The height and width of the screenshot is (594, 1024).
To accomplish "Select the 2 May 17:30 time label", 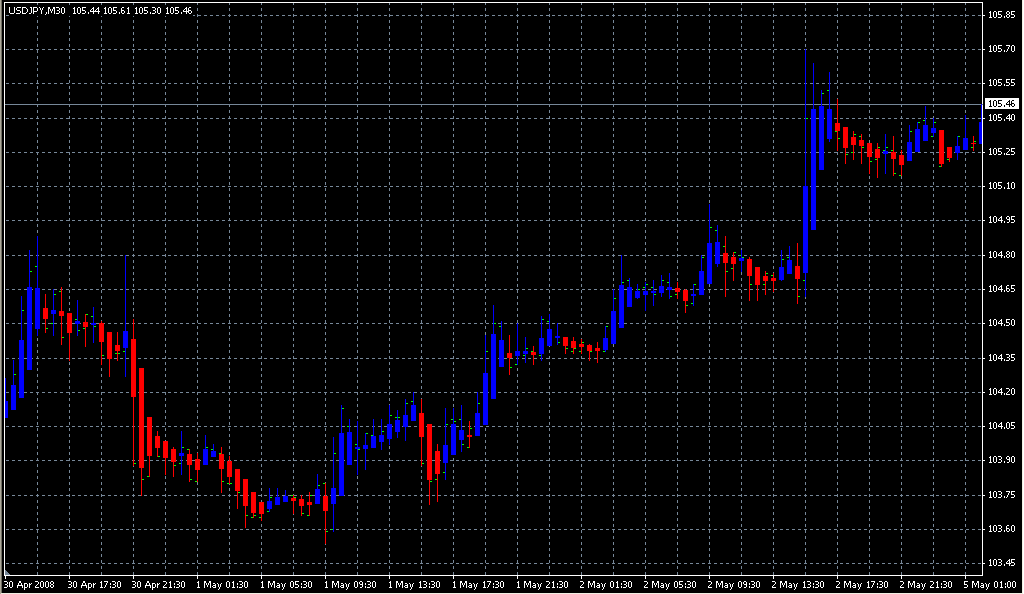I will [x=862, y=585].
